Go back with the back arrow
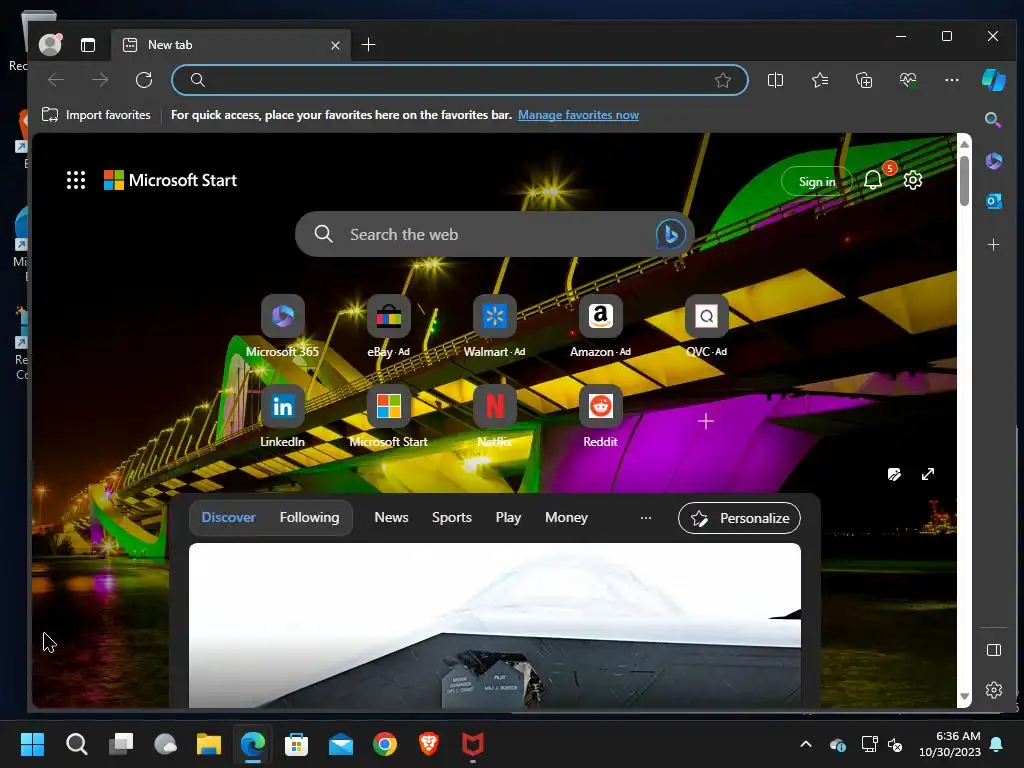1024x768 pixels. [x=56, y=80]
